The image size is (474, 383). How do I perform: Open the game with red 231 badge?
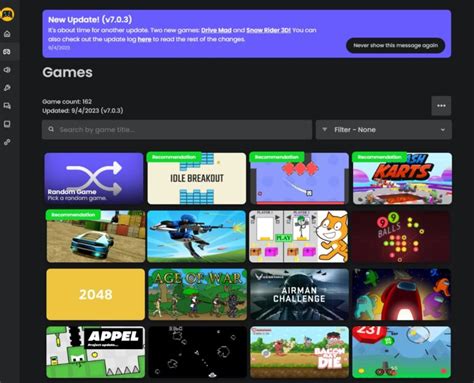point(401,352)
